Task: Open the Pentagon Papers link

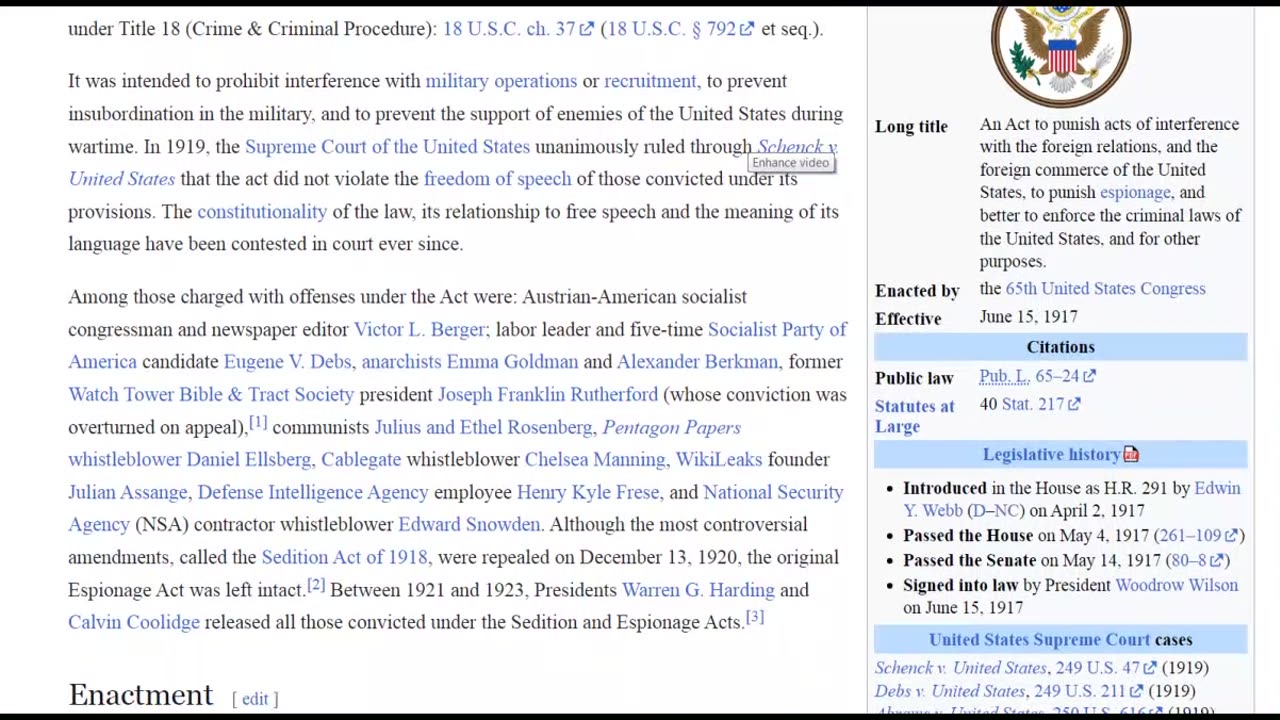Action: [x=671, y=428]
